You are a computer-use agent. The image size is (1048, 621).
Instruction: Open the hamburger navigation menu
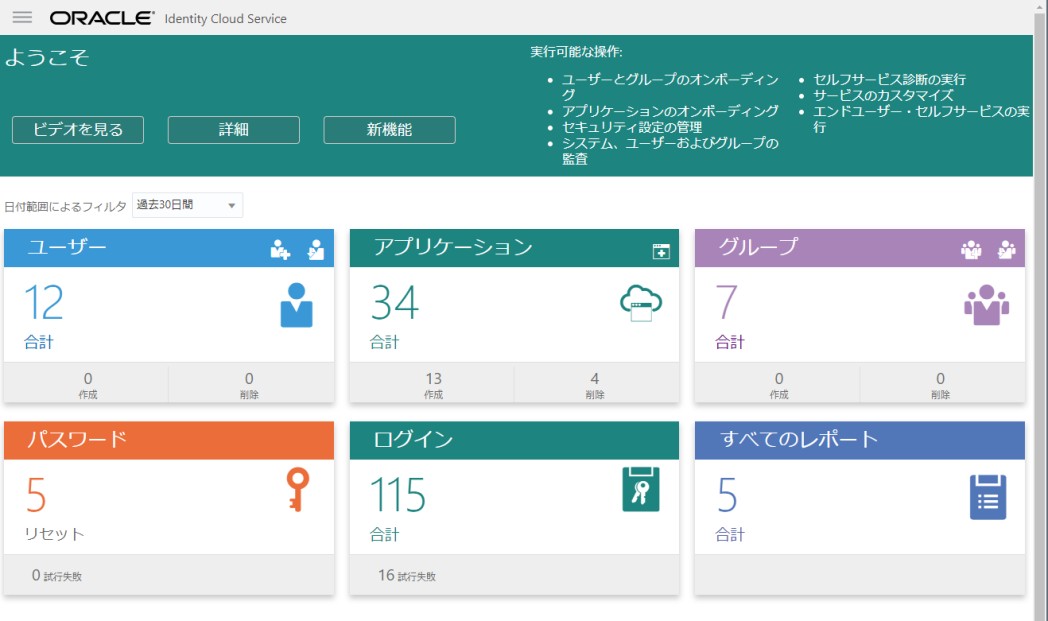[x=22, y=17]
